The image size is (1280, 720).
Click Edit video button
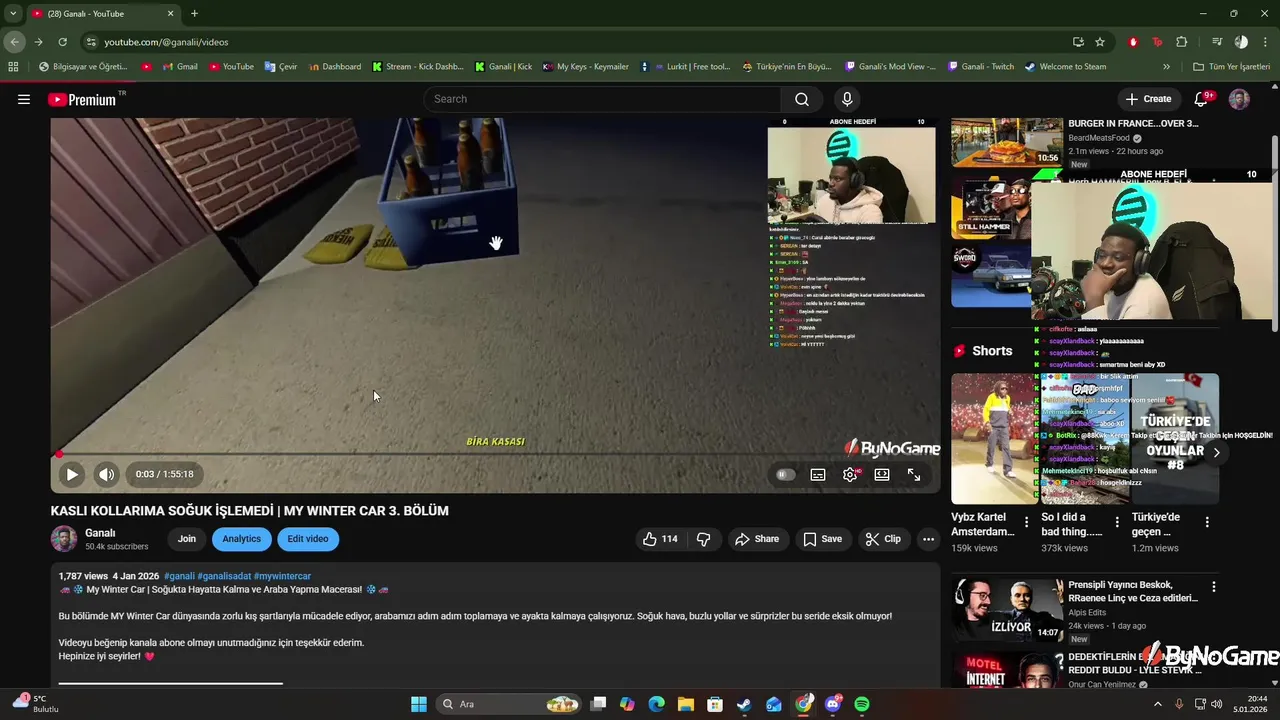coord(308,539)
